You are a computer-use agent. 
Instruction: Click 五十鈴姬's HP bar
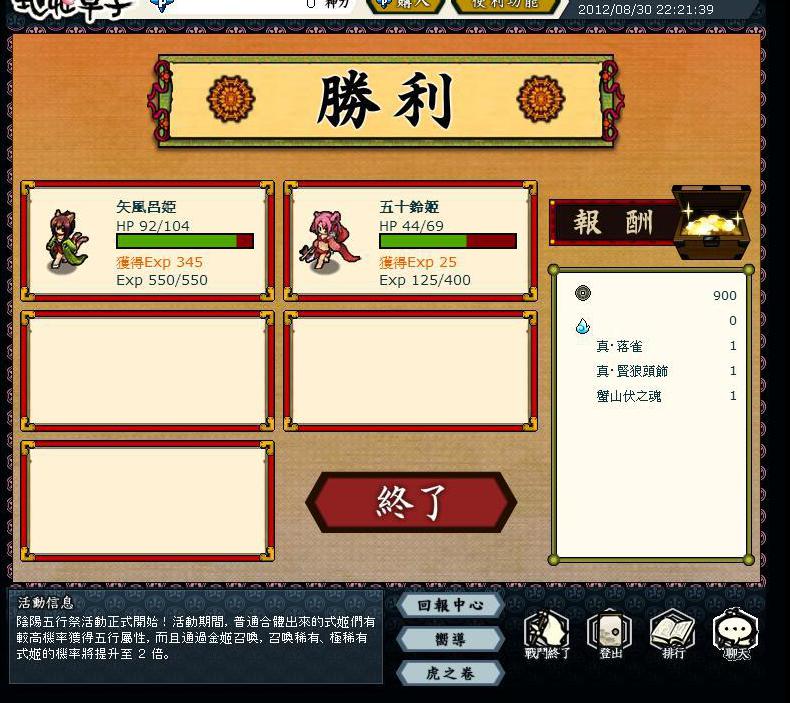448,241
